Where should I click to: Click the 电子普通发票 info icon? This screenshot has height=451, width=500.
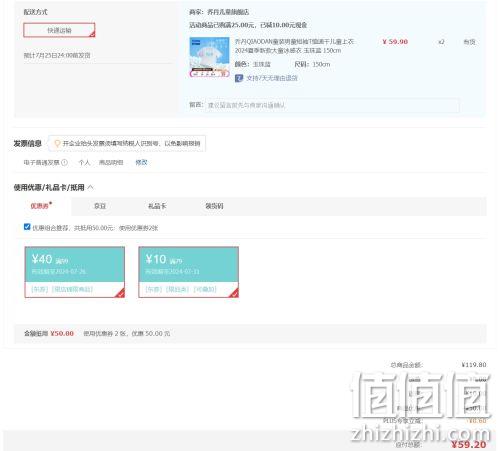[x=65, y=162]
